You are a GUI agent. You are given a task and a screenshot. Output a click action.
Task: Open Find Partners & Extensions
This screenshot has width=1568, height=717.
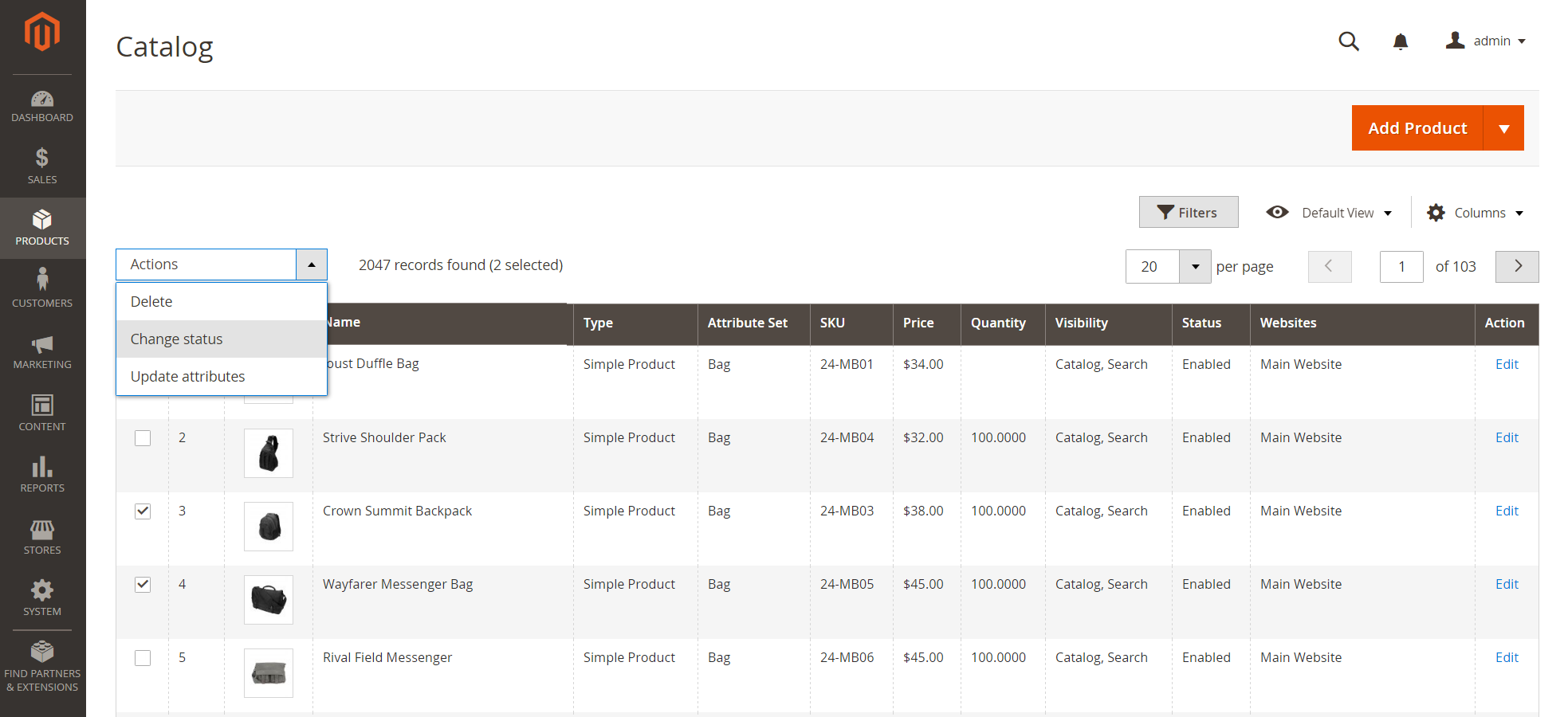[42, 667]
